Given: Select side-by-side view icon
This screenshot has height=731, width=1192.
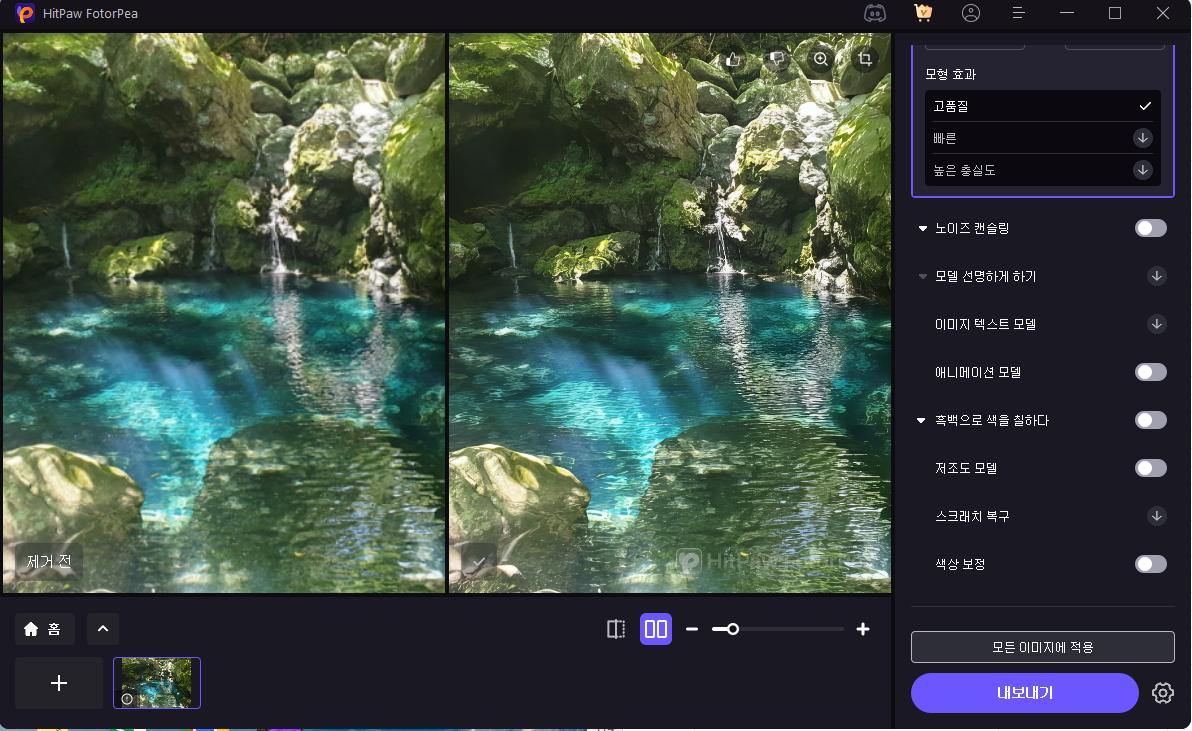Looking at the screenshot, I should click(656, 629).
